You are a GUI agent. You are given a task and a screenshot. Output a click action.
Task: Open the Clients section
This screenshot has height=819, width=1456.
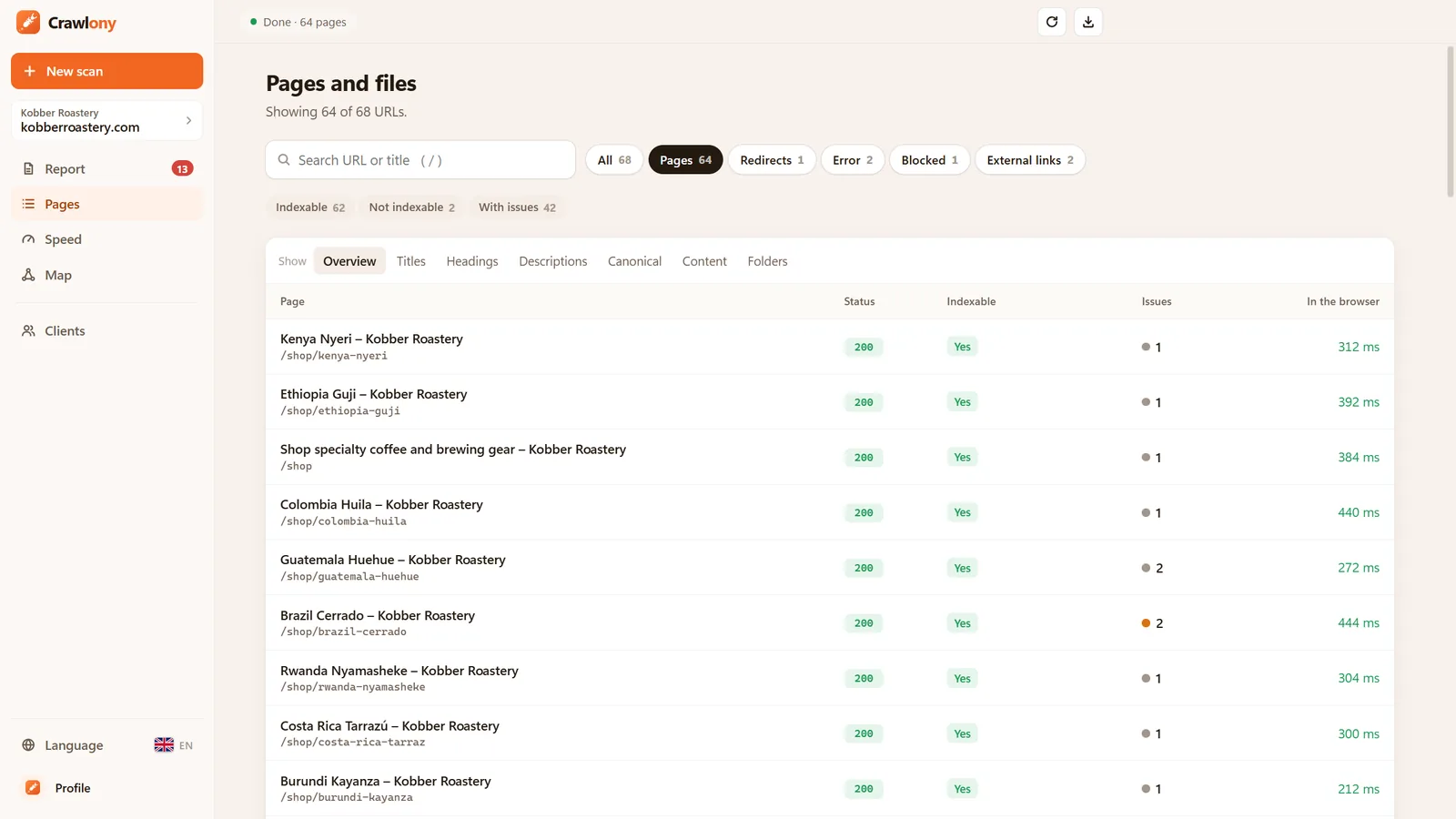[x=106, y=331]
